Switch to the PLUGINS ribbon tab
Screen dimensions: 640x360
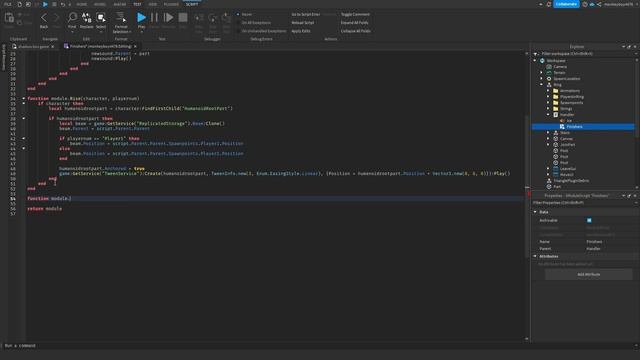[171, 4]
